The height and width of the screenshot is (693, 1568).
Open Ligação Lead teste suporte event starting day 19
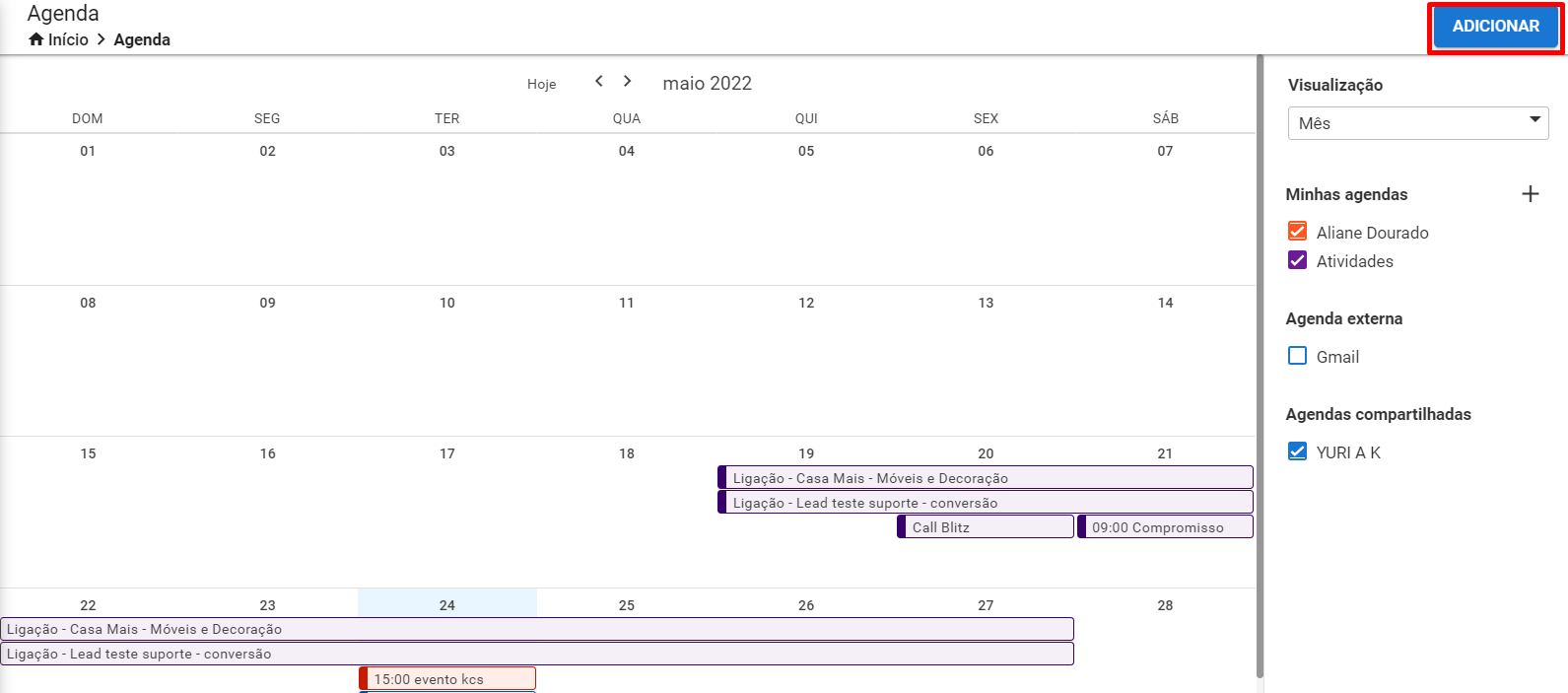coord(986,503)
